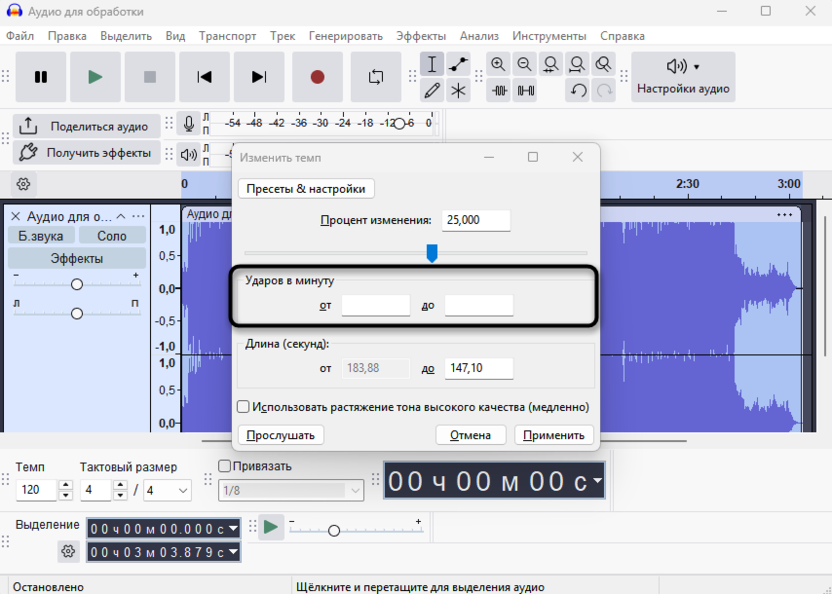Image resolution: width=832 pixels, height=594 pixels.
Task: Open Пресеты & настройки menu
Action: pyautogui.click(x=306, y=189)
